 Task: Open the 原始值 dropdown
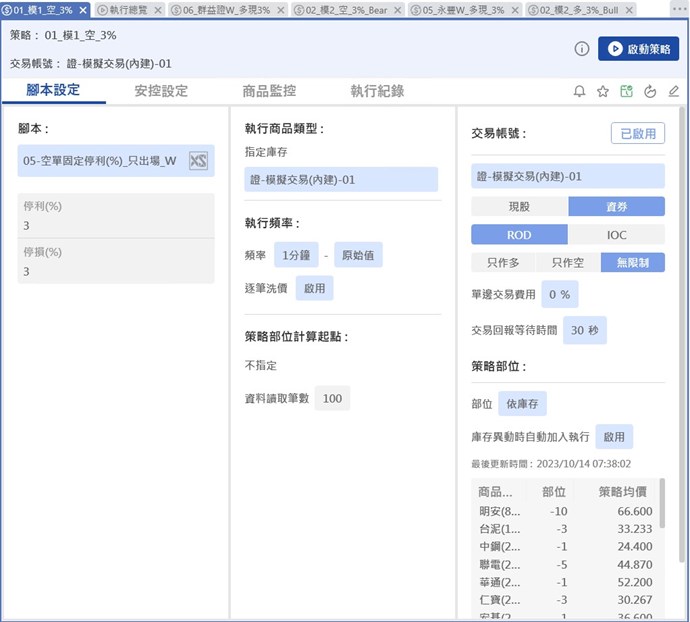(357, 255)
